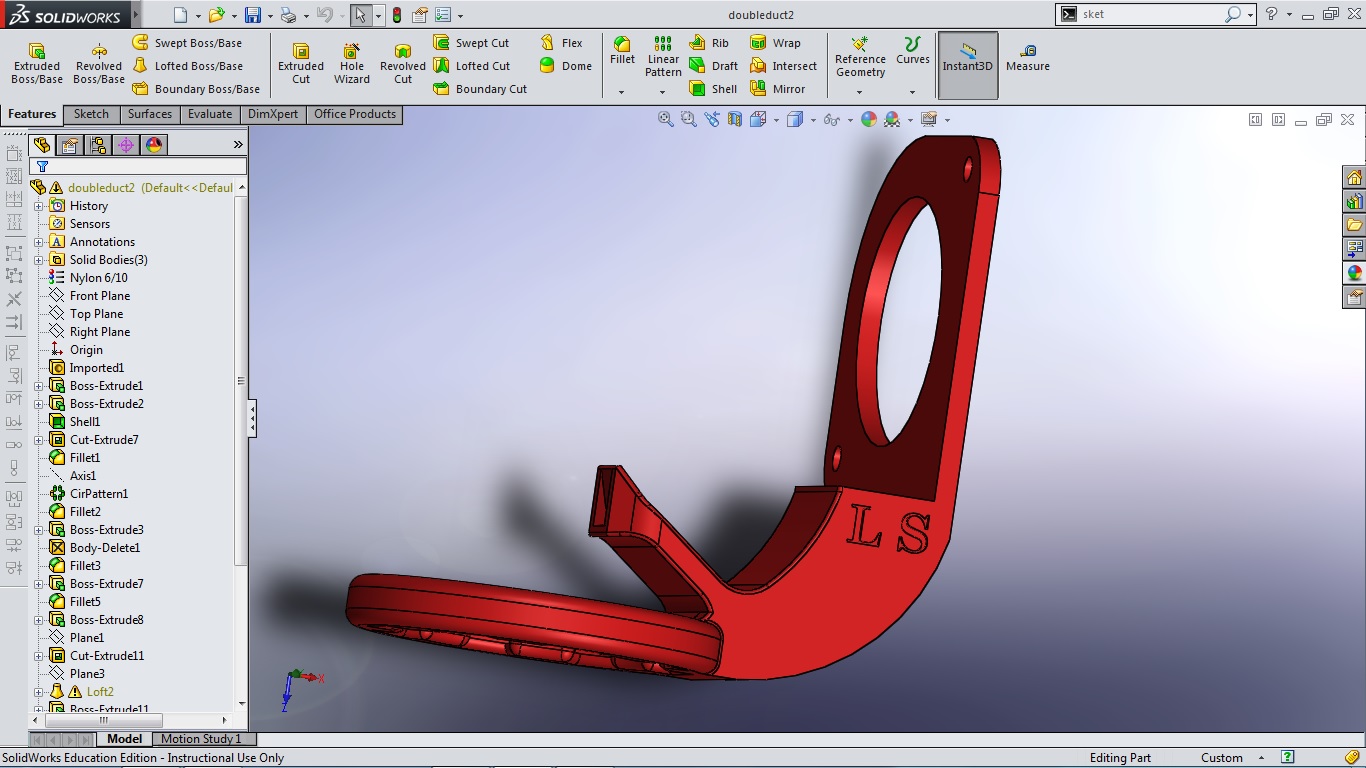Click Zoom to Fit in view toolbar
1366x768 pixels.
coord(665,120)
